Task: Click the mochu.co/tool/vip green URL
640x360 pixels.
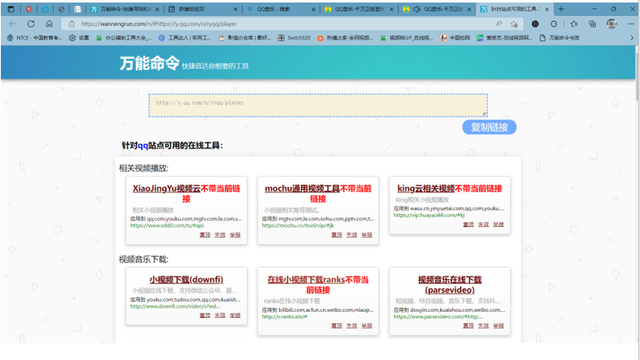Action: [x=298, y=225]
